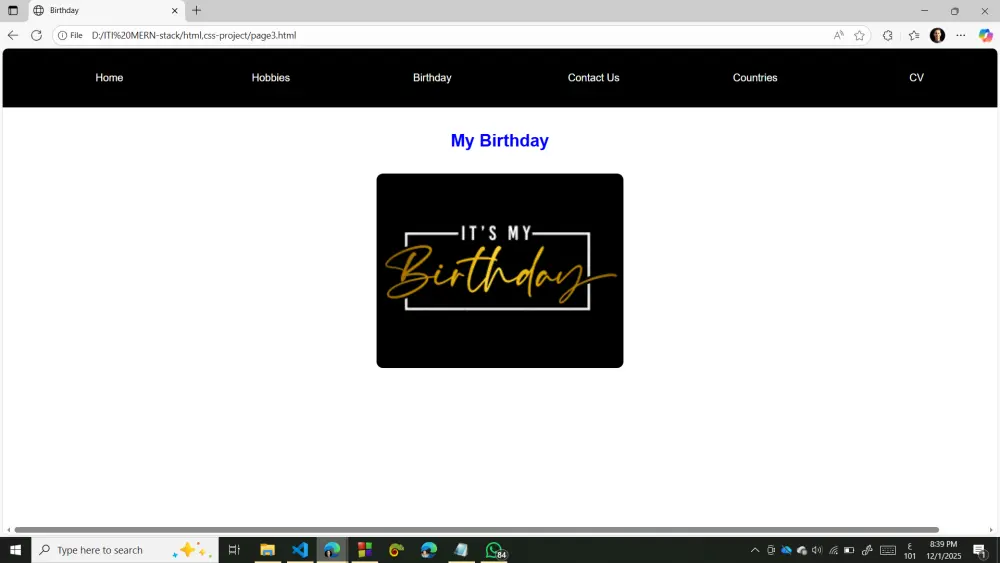1000x563 pixels.
Task: Open a new browser tab
Action: 196,10
